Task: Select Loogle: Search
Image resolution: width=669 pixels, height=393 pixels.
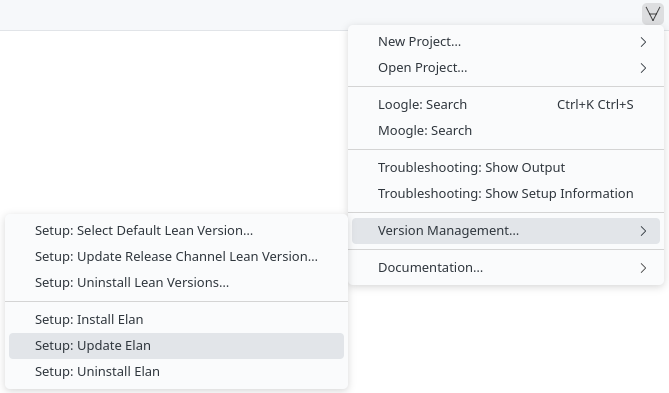Action: click(506, 105)
